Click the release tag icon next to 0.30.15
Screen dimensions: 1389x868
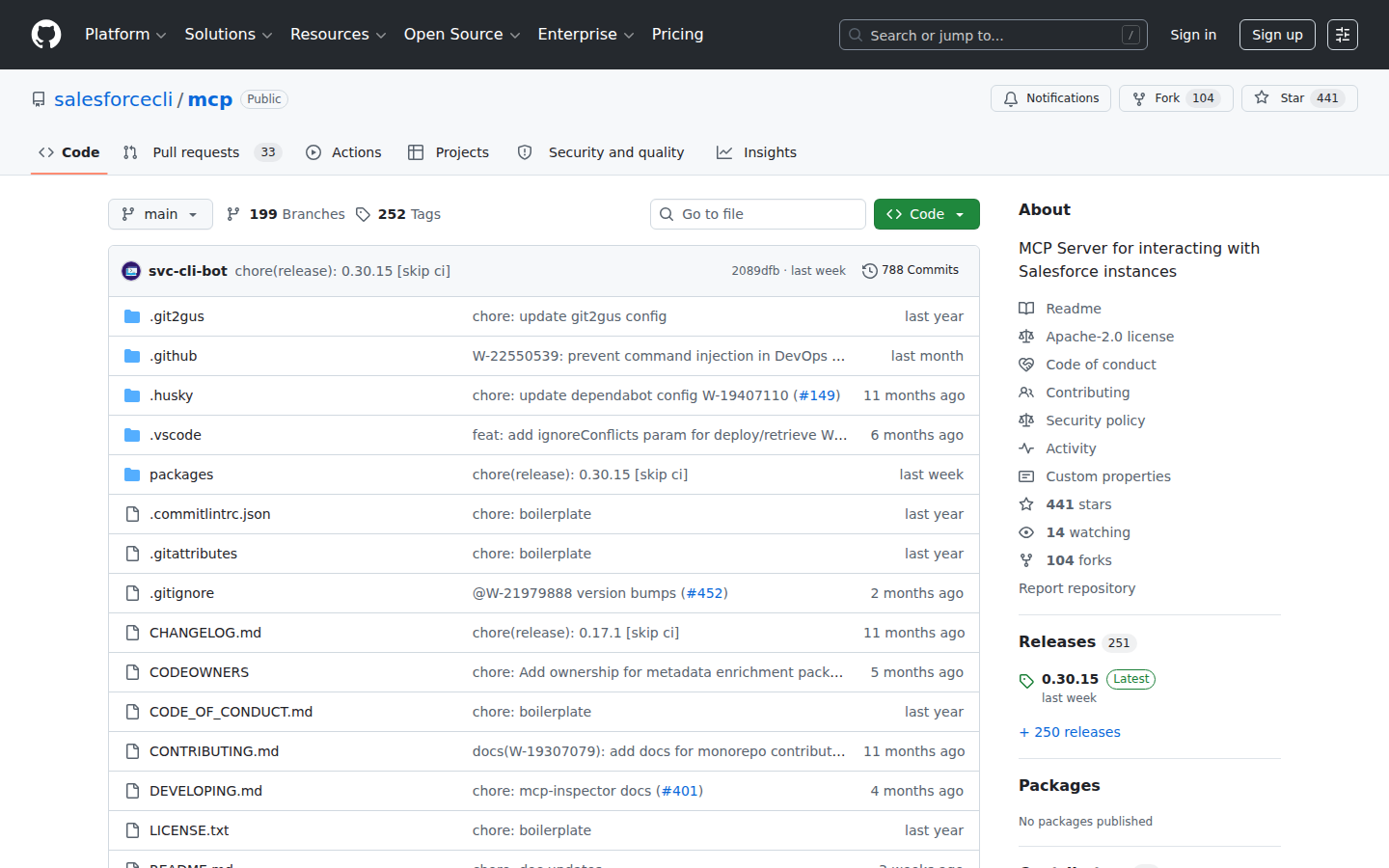point(1026,681)
